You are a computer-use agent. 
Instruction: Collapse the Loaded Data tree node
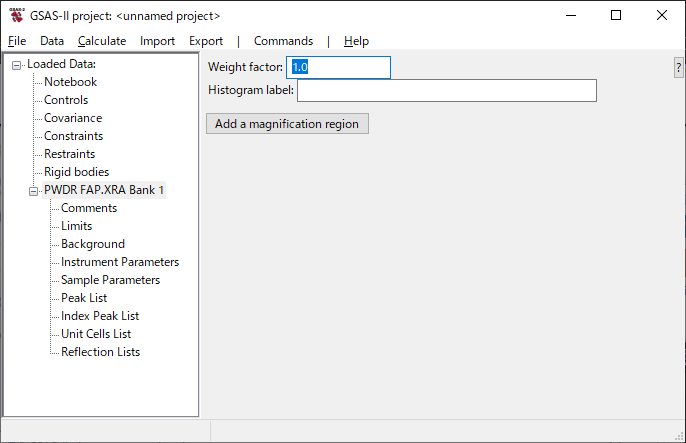coord(17,65)
